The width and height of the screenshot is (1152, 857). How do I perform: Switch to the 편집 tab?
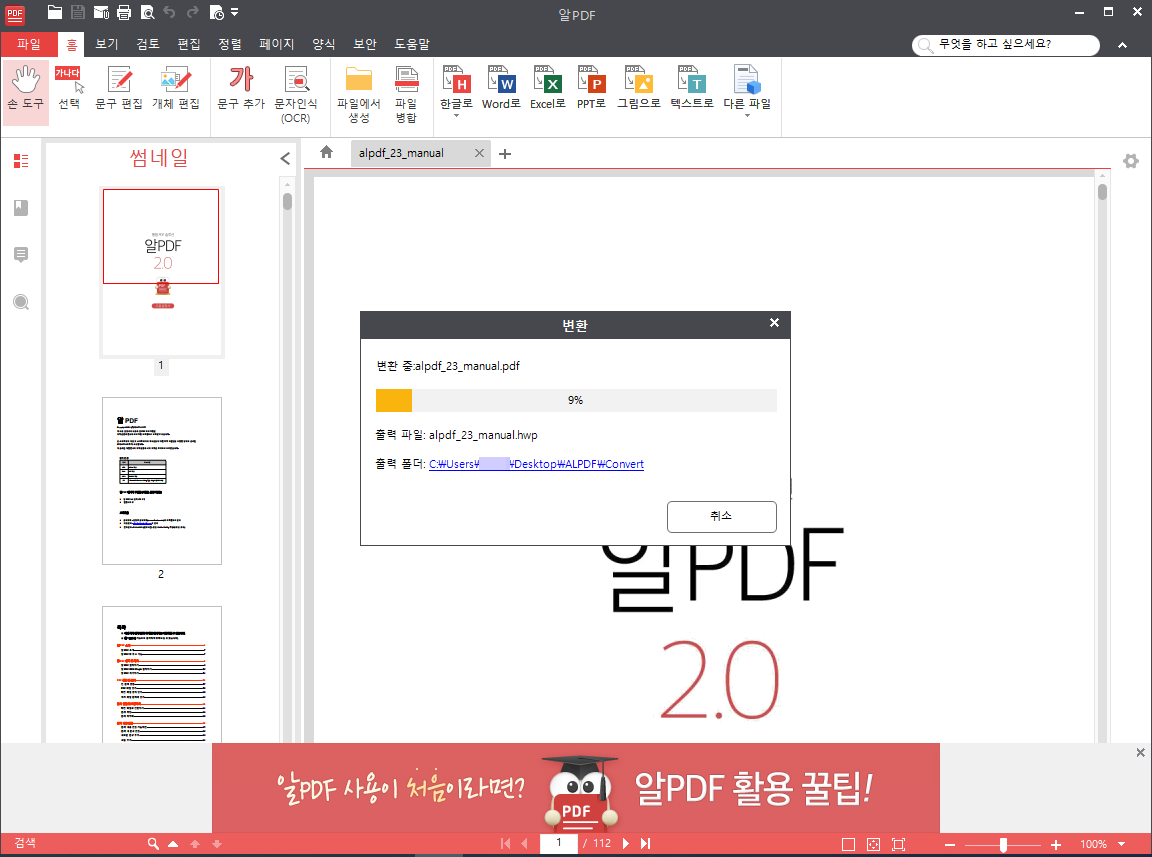point(190,44)
